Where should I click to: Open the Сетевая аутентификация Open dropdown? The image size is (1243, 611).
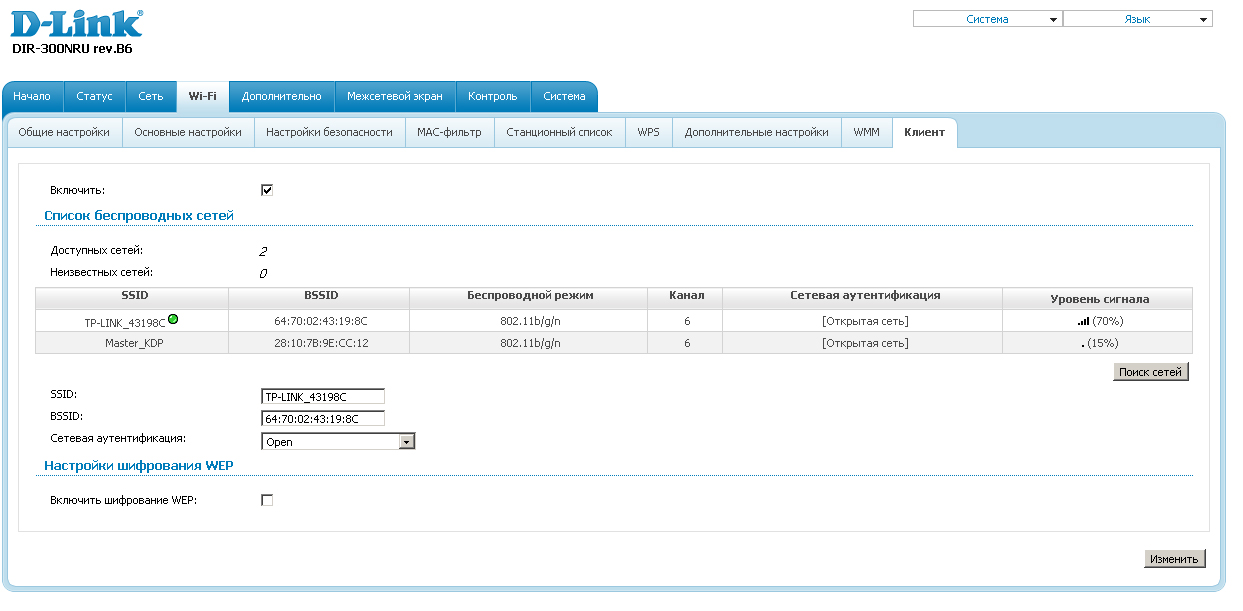coord(338,441)
